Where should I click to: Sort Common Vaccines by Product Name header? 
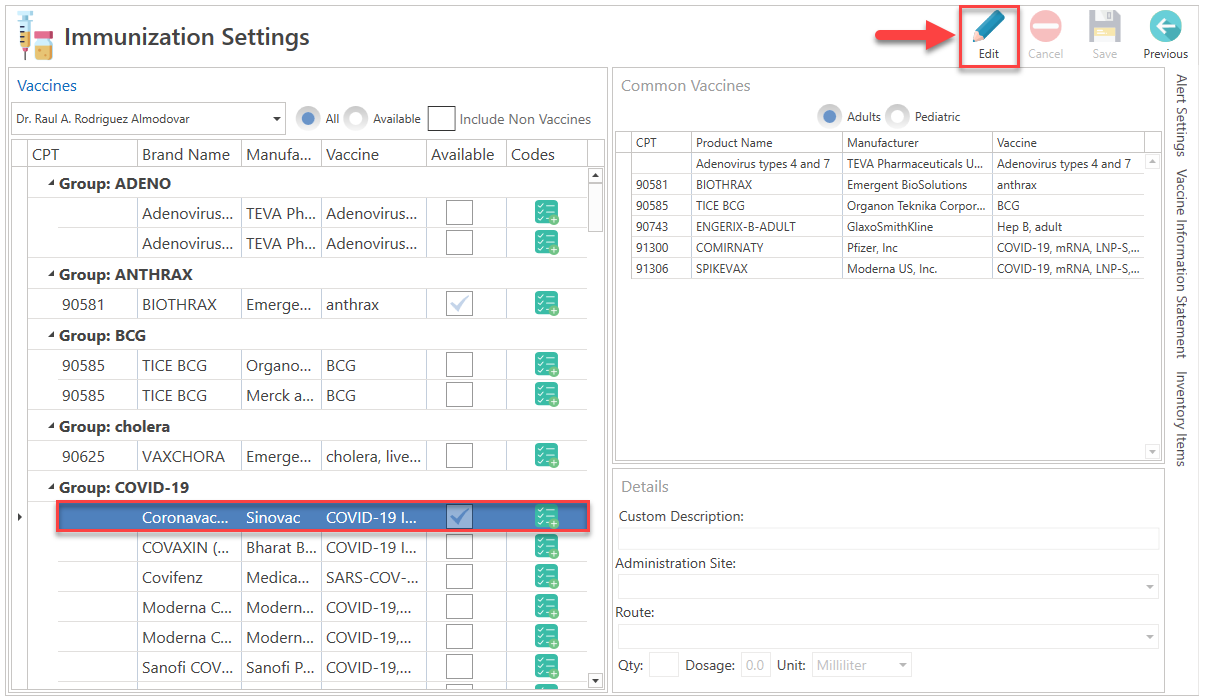pyautogui.click(x=766, y=143)
